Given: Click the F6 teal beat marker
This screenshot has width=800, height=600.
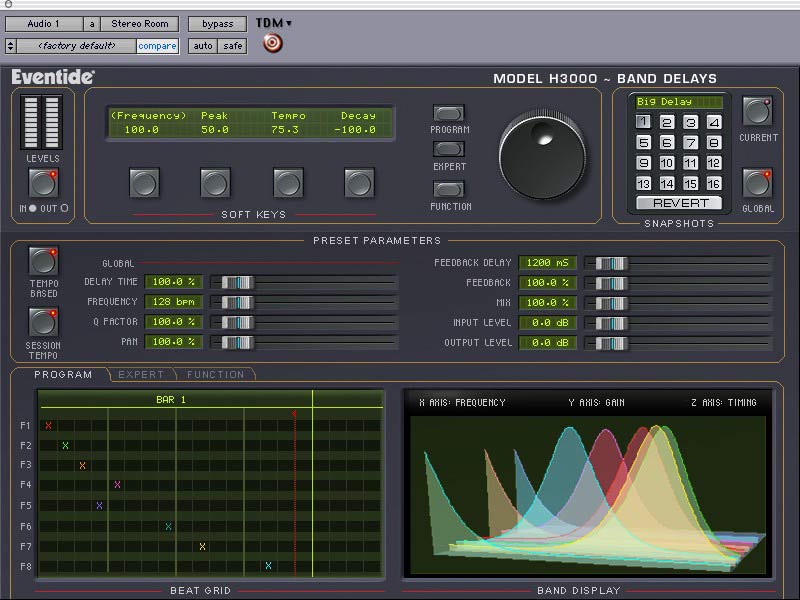Looking at the screenshot, I should tap(168, 527).
